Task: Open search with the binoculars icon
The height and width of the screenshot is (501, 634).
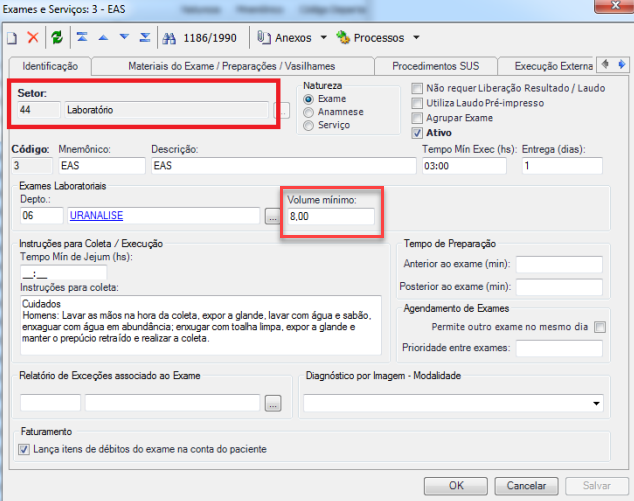Action: click(169, 38)
